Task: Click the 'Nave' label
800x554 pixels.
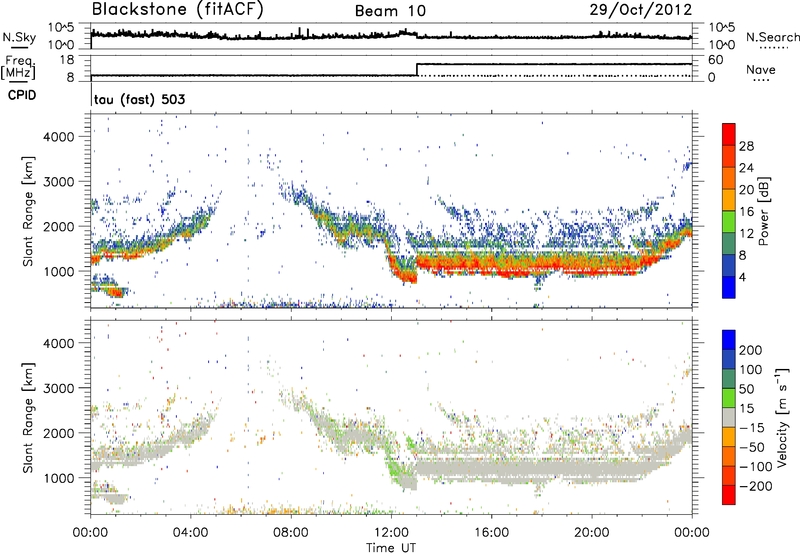Action: pyautogui.click(x=761, y=69)
